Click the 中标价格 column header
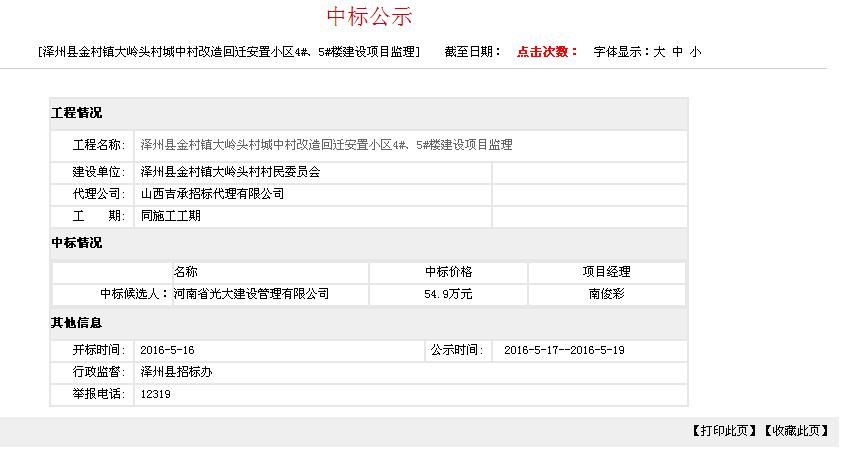The height and width of the screenshot is (464, 844). pos(448,272)
